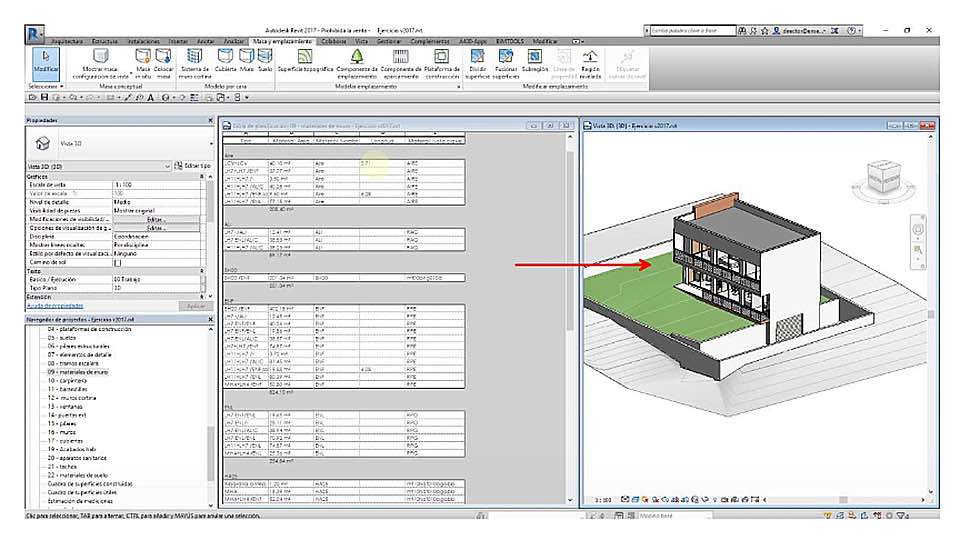Click the Aplicar button in Propiedades
Viewport: 960px width, 550px height.
[195, 306]
